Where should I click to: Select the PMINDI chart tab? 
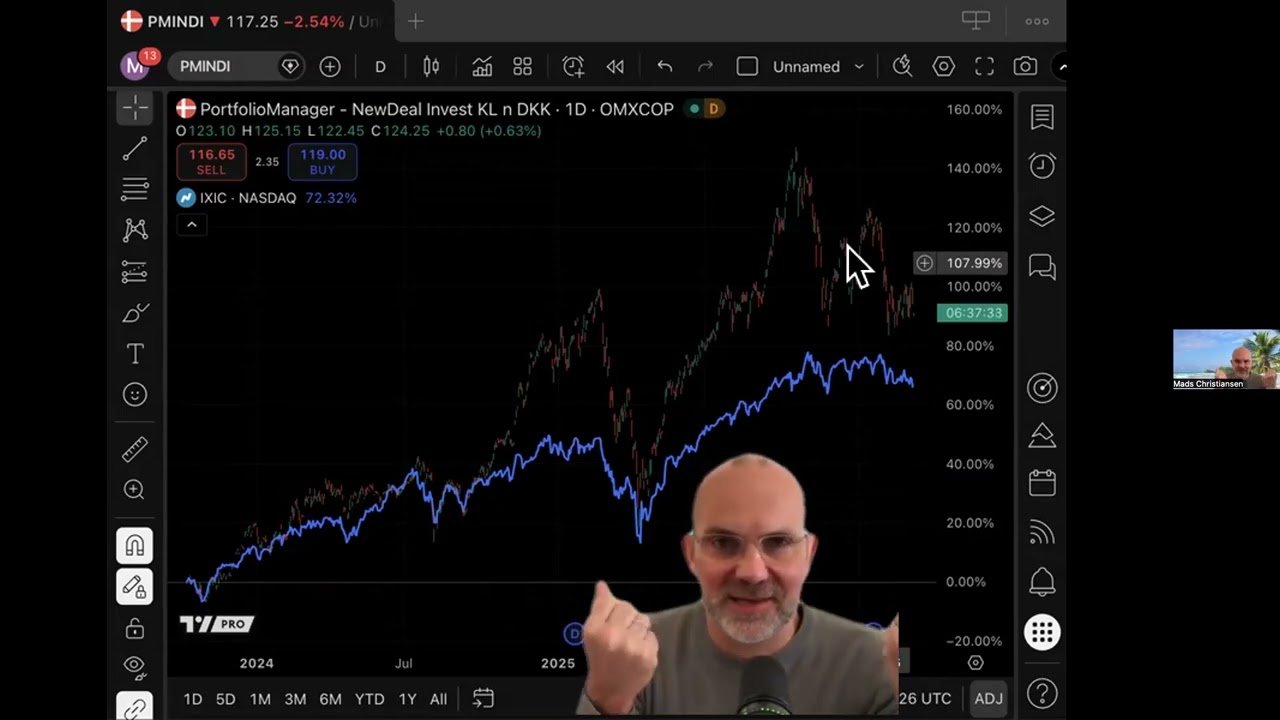pyautogui.click(x=252, y=21)
